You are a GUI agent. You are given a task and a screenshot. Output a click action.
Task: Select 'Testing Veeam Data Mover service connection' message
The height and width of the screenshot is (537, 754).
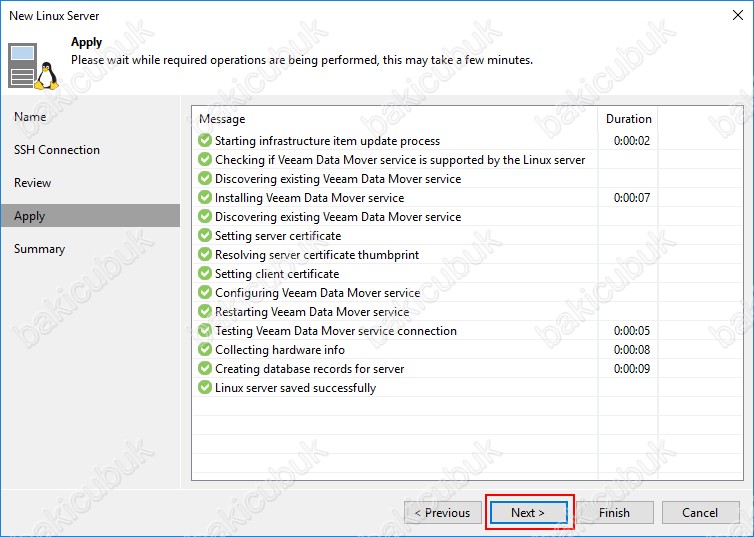coord(336,331)
